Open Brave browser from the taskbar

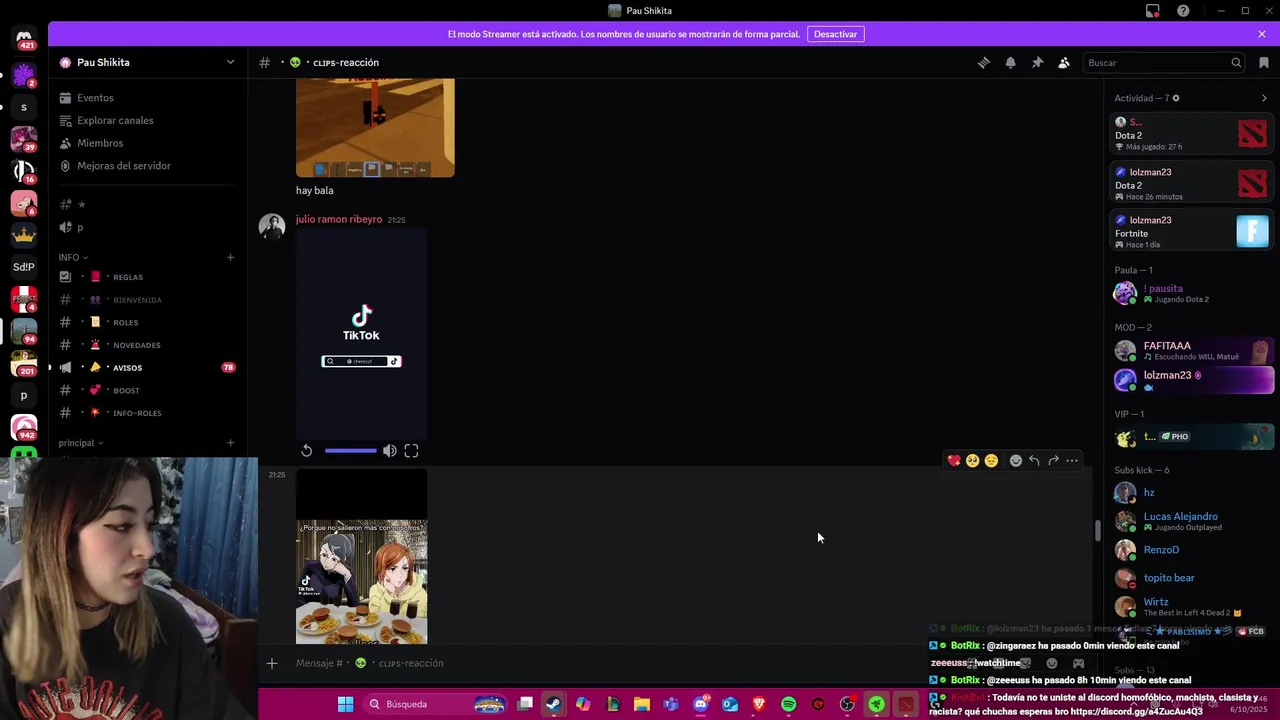pyautogui.click(x=759, y=704)
